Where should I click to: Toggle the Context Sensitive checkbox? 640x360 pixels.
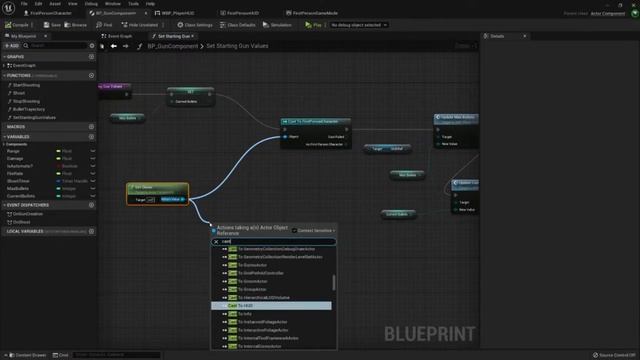click(x=294, y=231)
